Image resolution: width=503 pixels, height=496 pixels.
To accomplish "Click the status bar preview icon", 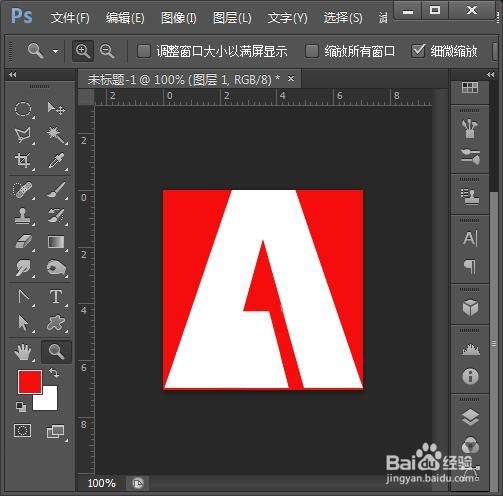I will click(138, 483).
